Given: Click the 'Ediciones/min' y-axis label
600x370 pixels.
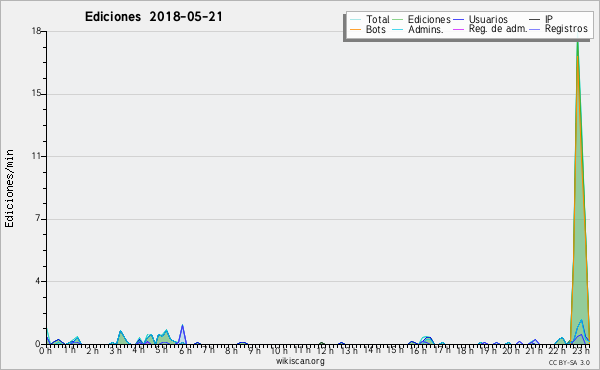Looking at the screenshot, I should coord(9,188).
